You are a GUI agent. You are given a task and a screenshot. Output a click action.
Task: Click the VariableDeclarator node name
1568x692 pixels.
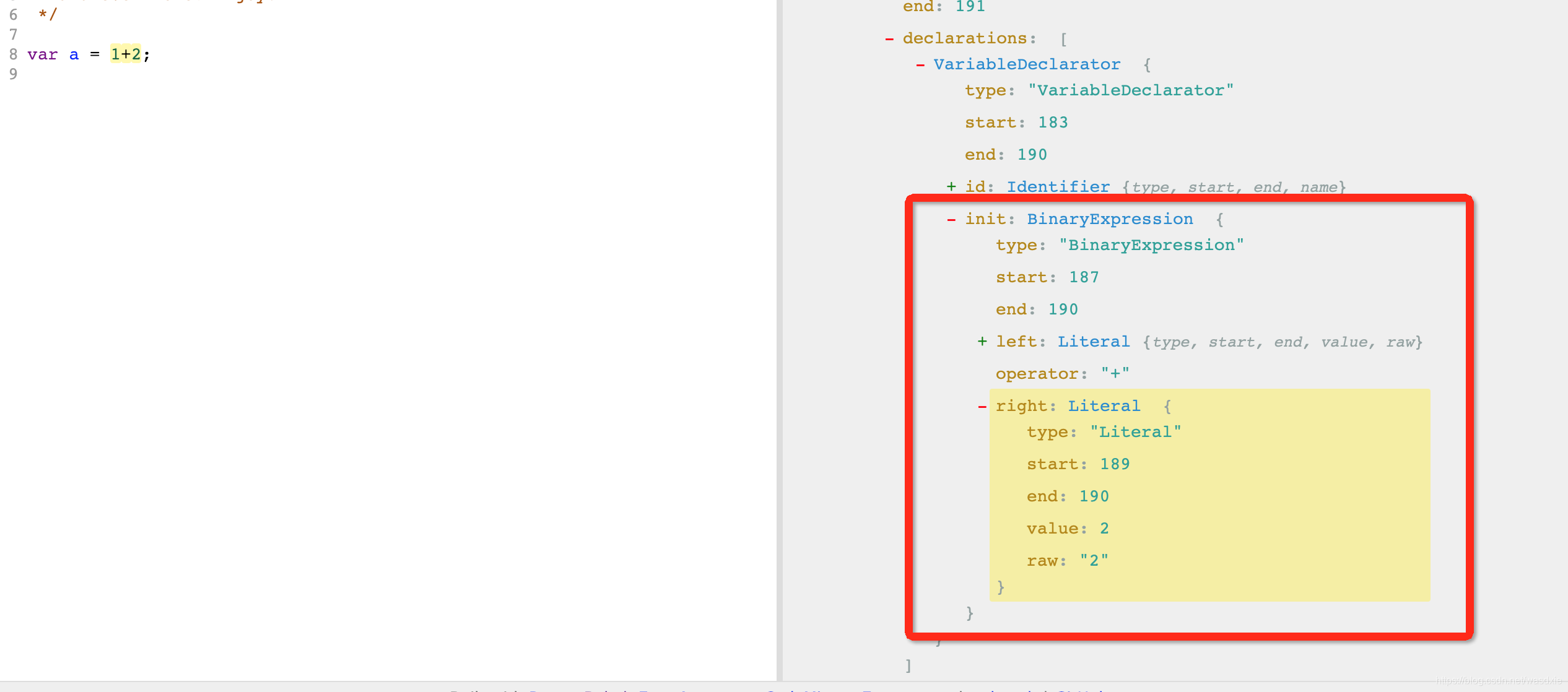pyautogui.click(x=1027, y=64)
